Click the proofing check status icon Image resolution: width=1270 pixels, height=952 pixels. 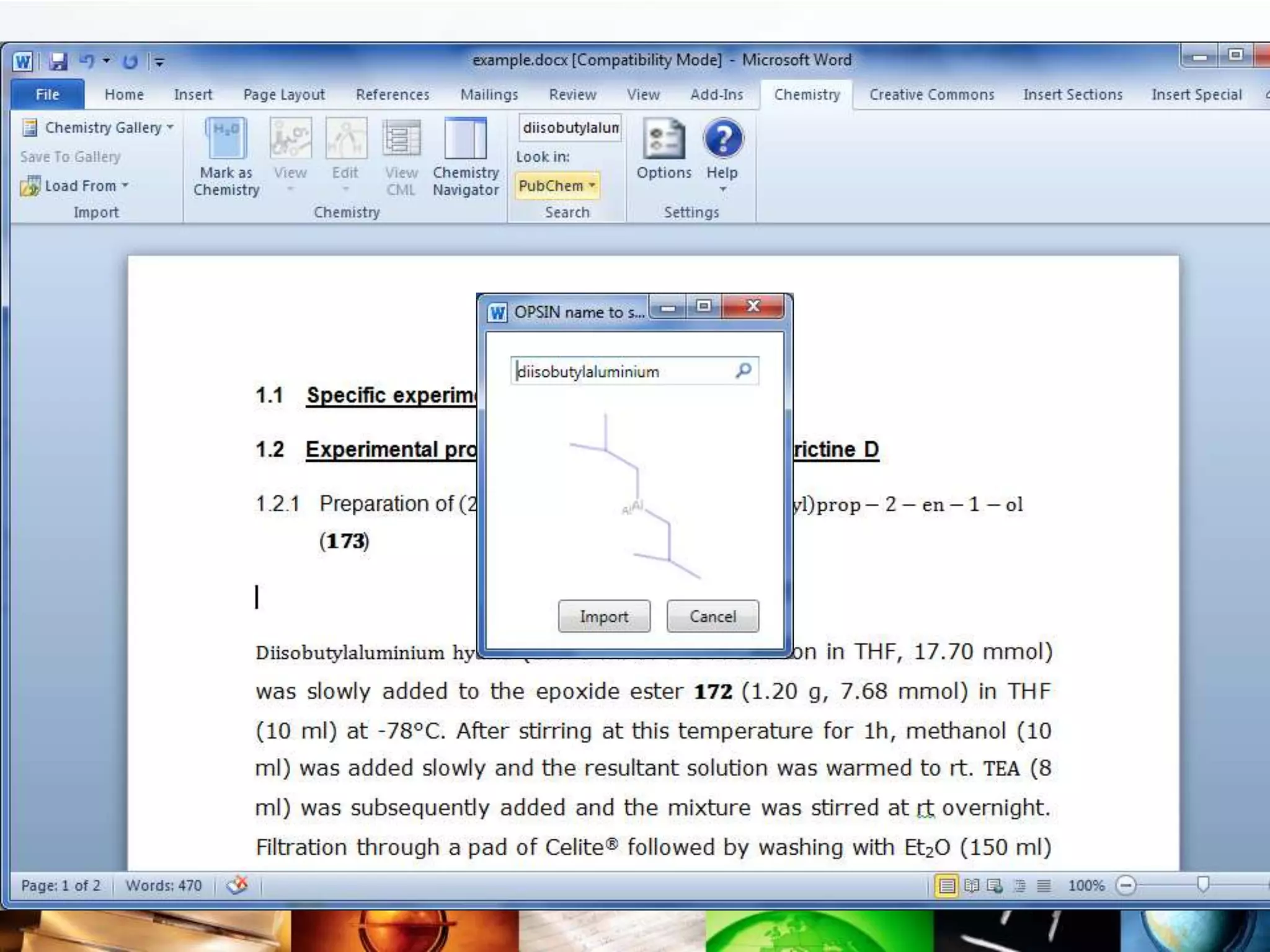point(237,885)
